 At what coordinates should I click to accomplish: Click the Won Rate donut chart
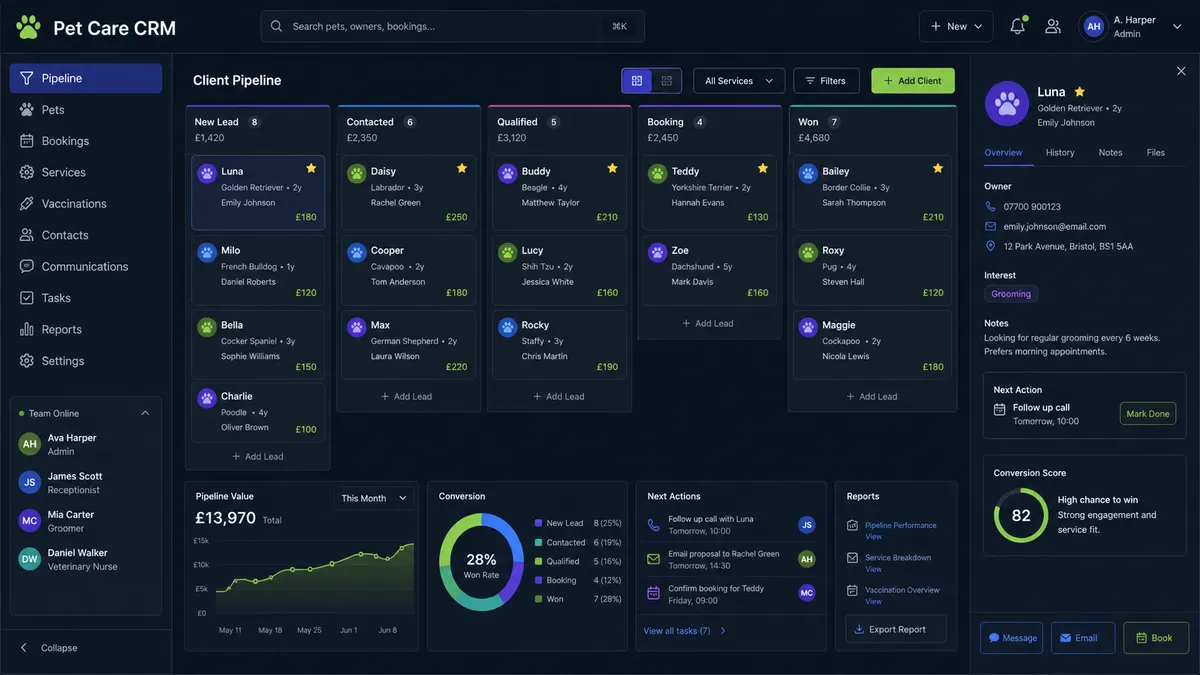click(481, 561)
